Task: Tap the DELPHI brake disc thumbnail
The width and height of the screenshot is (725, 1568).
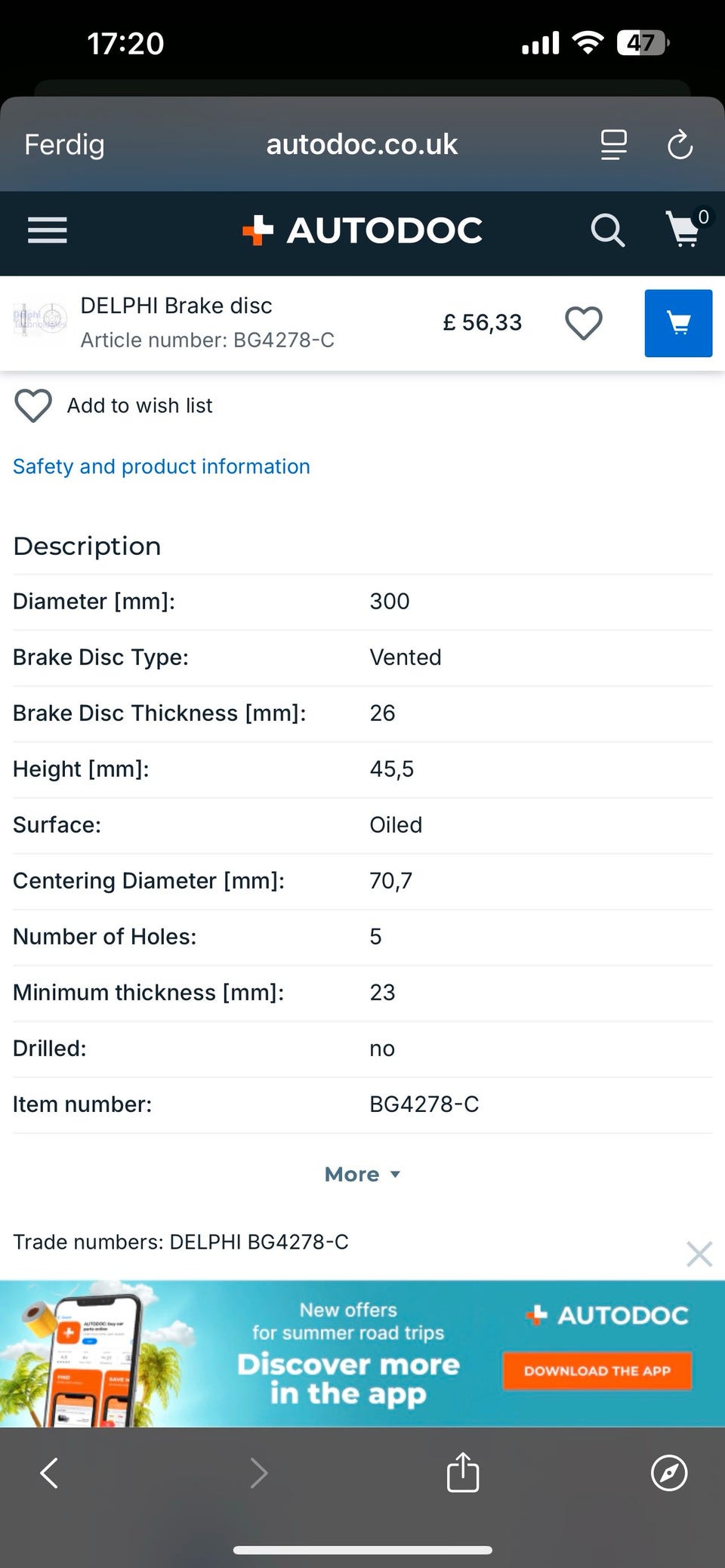Action: click(40, 322)
